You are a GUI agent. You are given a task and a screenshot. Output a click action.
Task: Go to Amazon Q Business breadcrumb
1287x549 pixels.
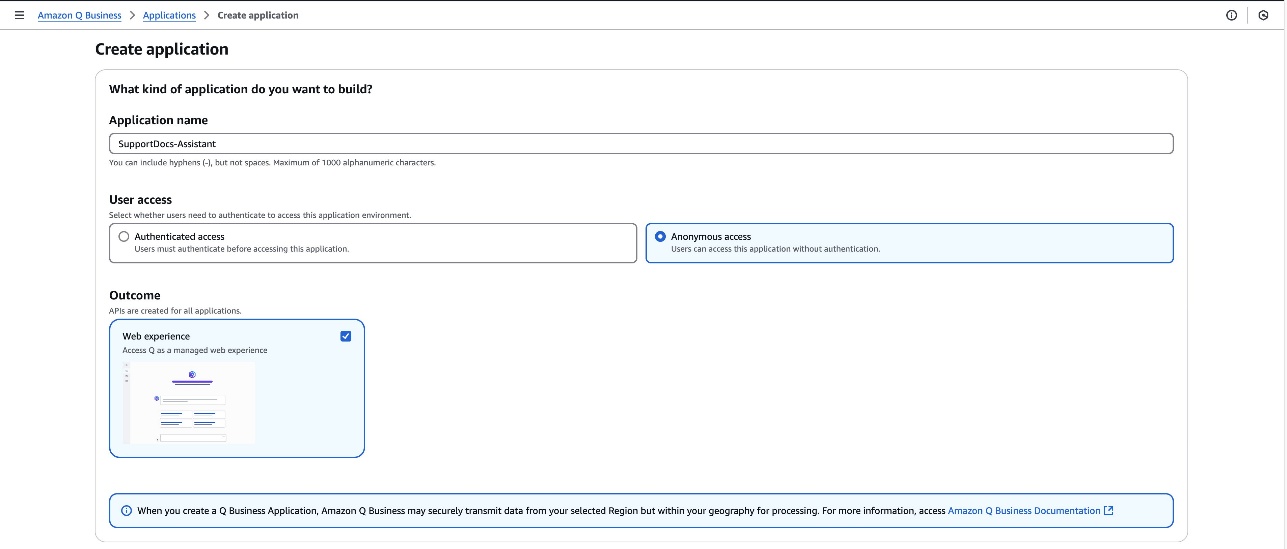(x=80, y=15)
